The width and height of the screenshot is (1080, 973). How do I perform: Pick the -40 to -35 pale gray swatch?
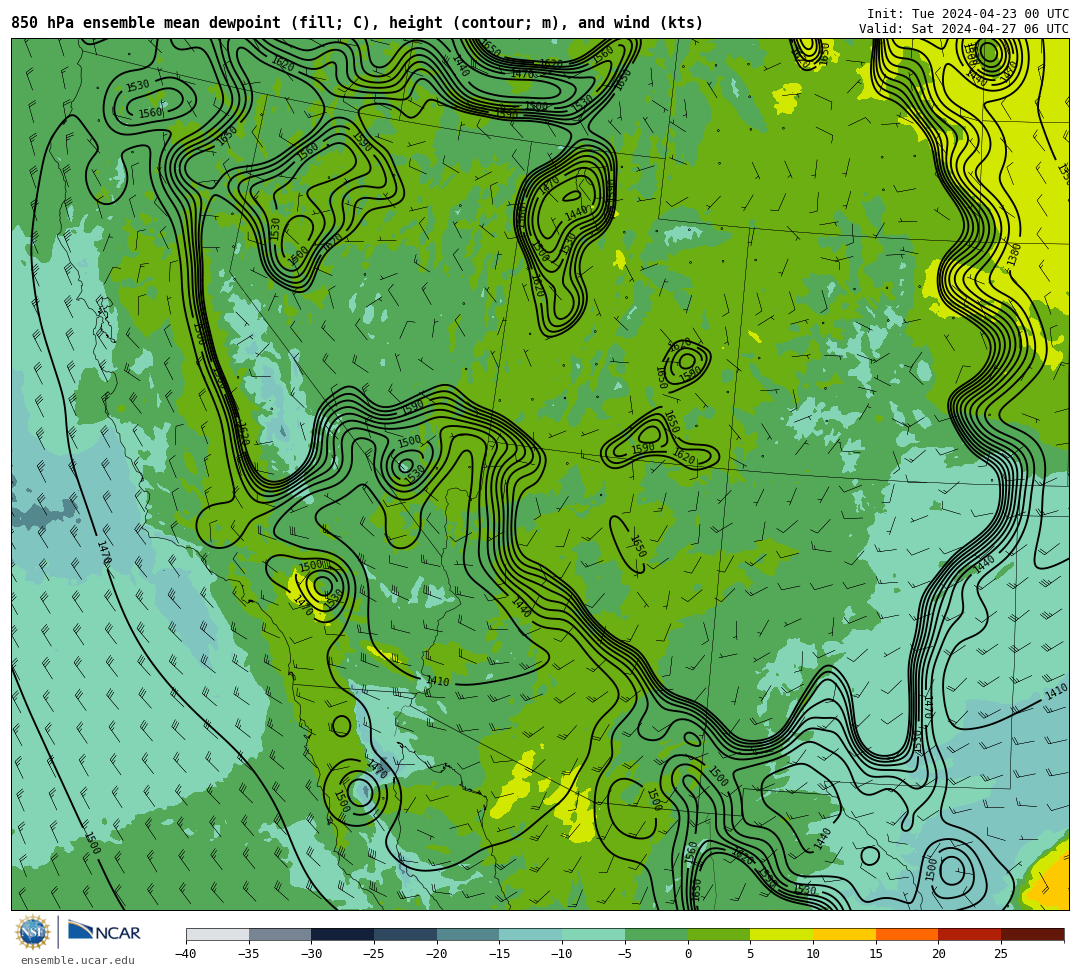click(218, 934)
